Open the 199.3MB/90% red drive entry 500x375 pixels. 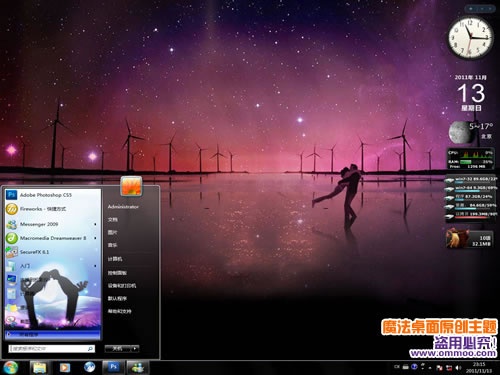[x=471, y=215]
